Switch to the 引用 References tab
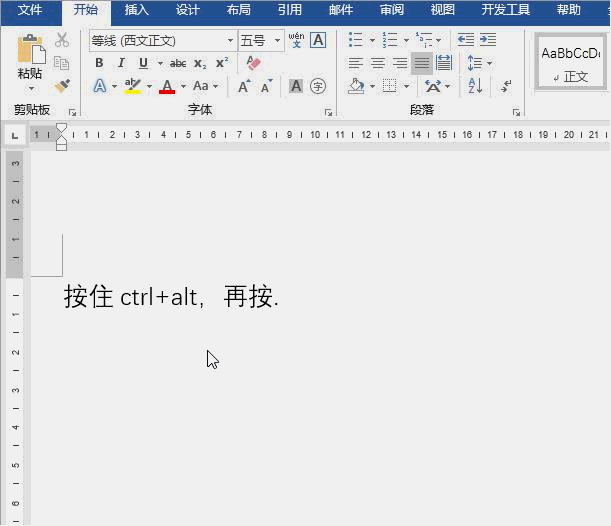611x526 pixels. (290, 10)
